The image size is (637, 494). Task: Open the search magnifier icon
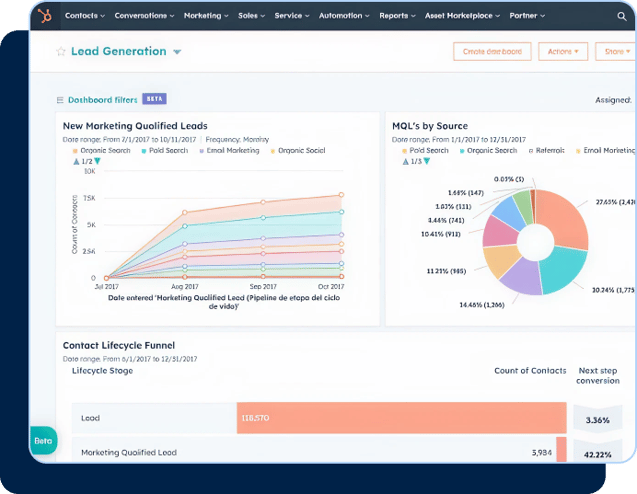(x=622, y=16)
